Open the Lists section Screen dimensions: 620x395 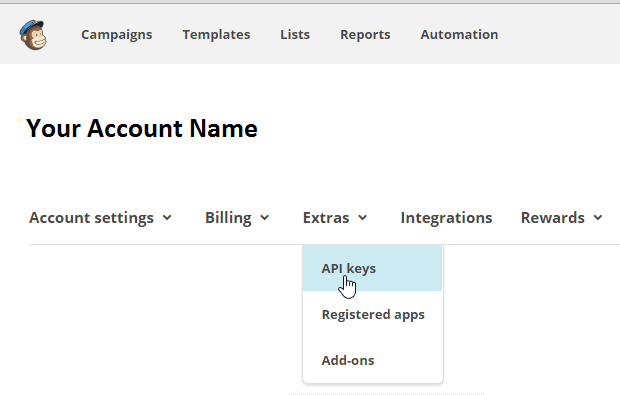coord(295,35)
